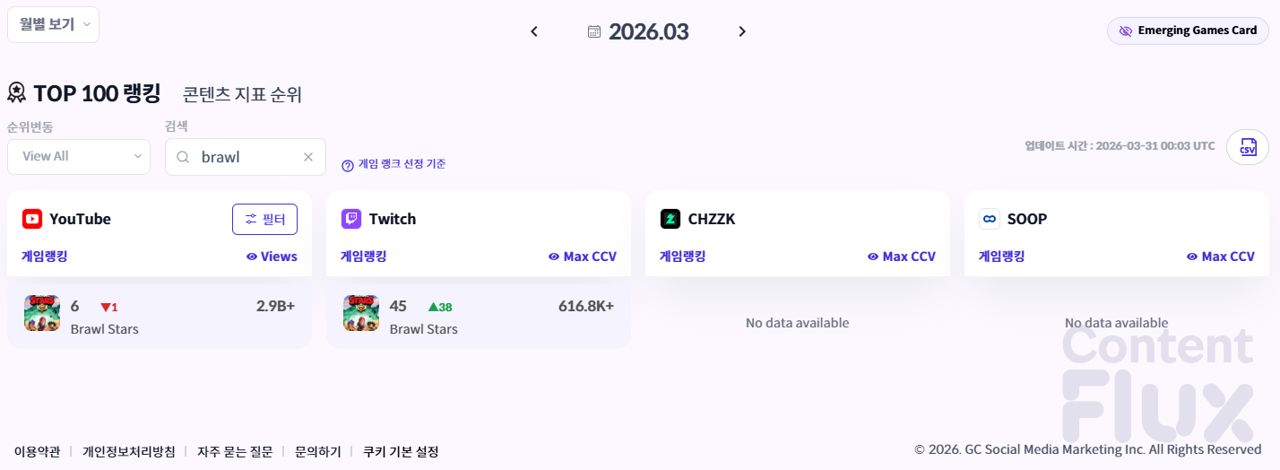This screenshot has width=1280, height=470.
Task: Open the 게임 랭크 선정 기준 help link
Action: [x=394, y=165]
